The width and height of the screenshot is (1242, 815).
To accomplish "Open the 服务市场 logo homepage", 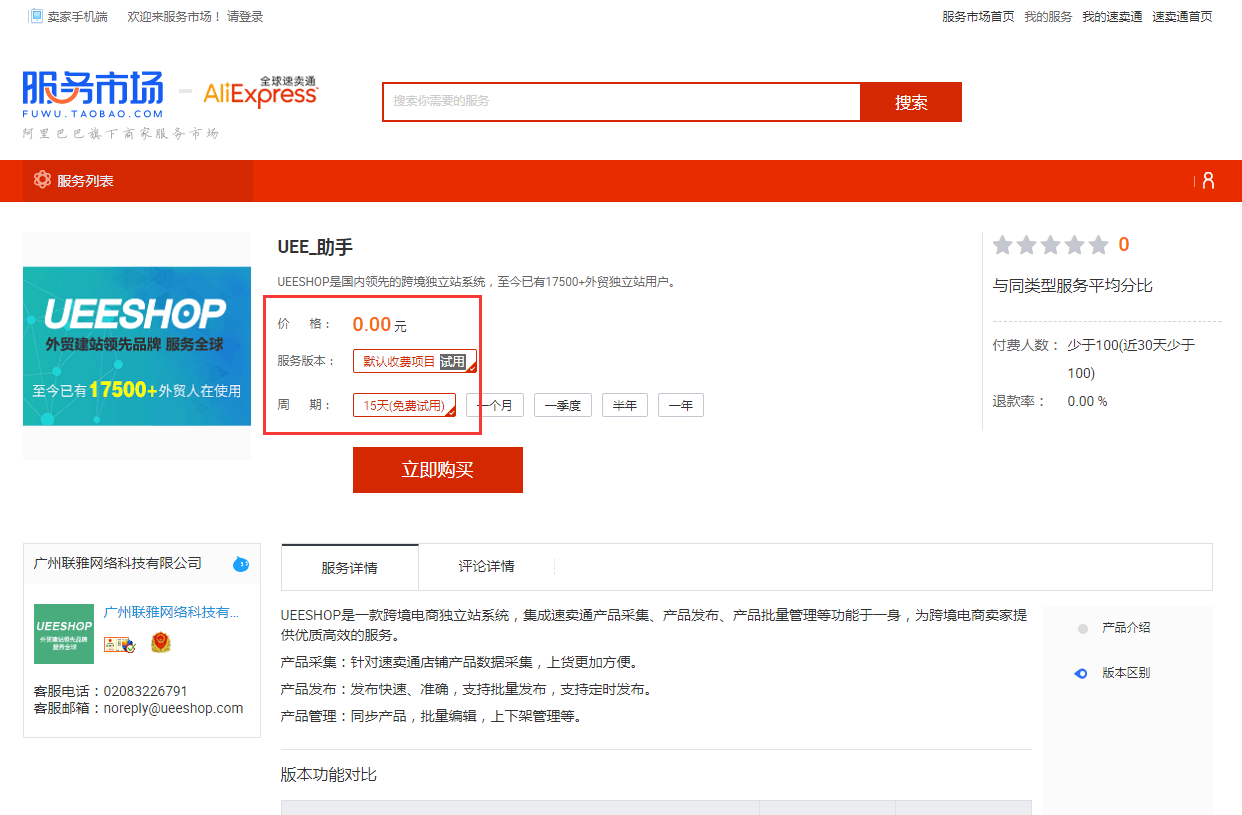I will (93, 95).
